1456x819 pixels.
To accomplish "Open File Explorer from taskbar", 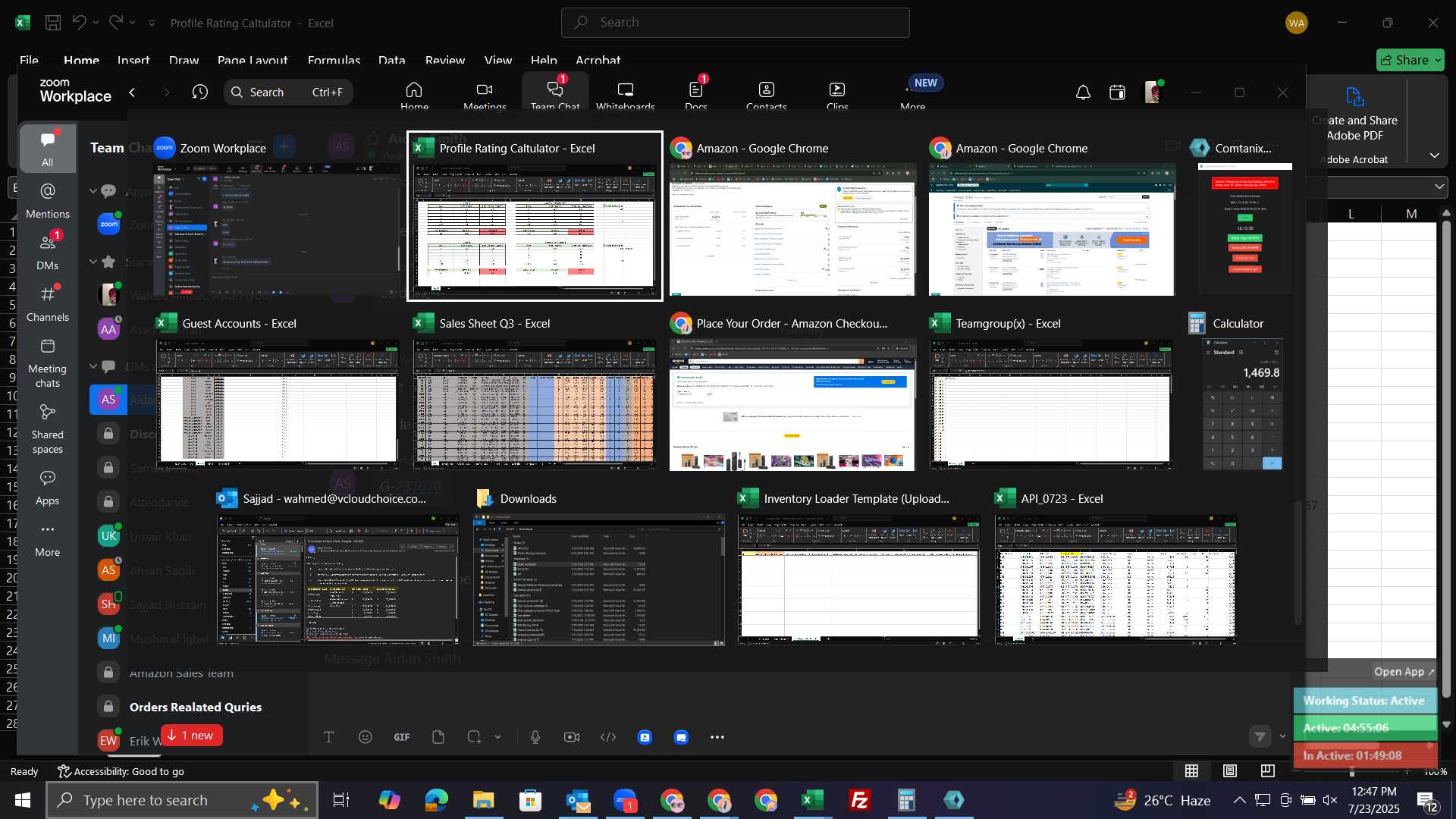I will pos(483,800).
